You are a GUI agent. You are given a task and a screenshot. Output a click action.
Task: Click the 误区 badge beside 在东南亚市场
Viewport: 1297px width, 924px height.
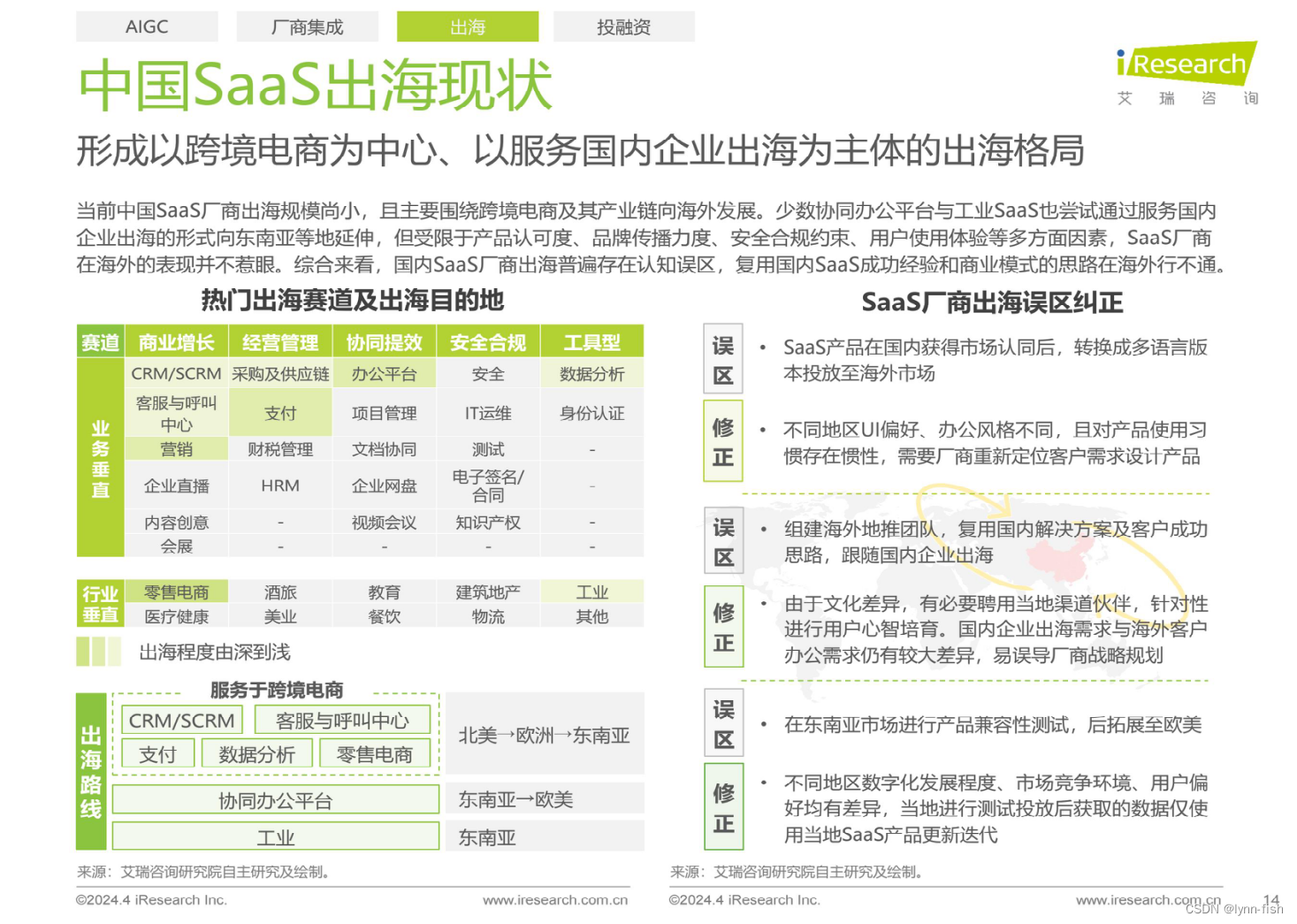coord(723,723)
